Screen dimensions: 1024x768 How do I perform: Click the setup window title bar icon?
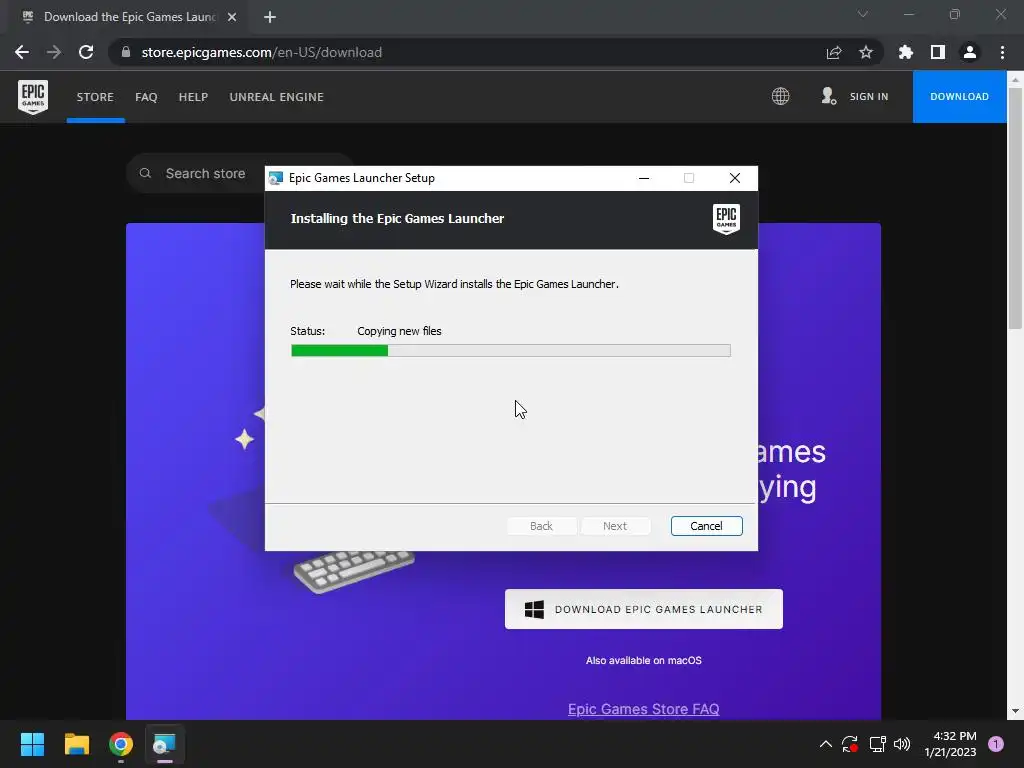pos(276,178)
